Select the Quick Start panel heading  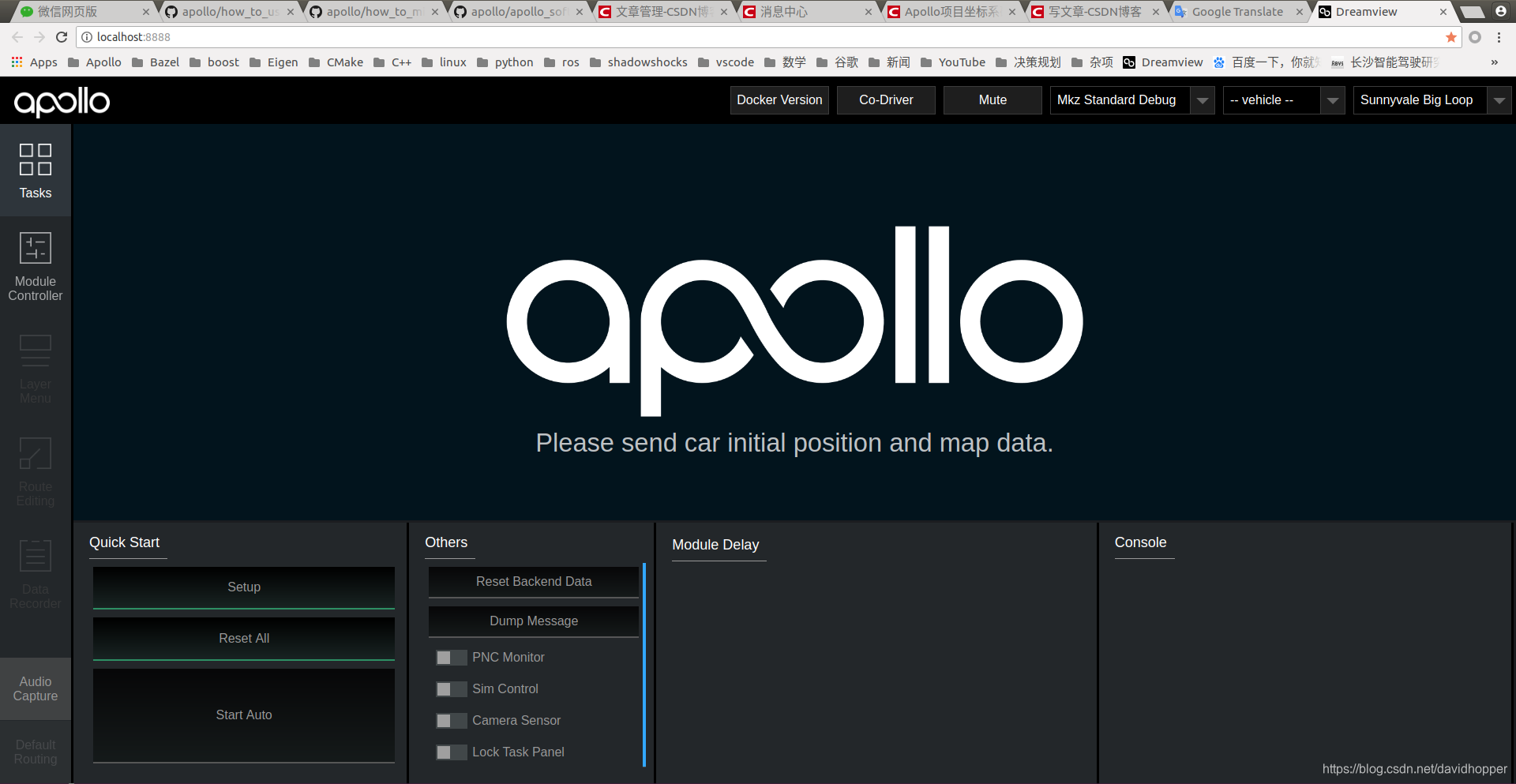124,542
